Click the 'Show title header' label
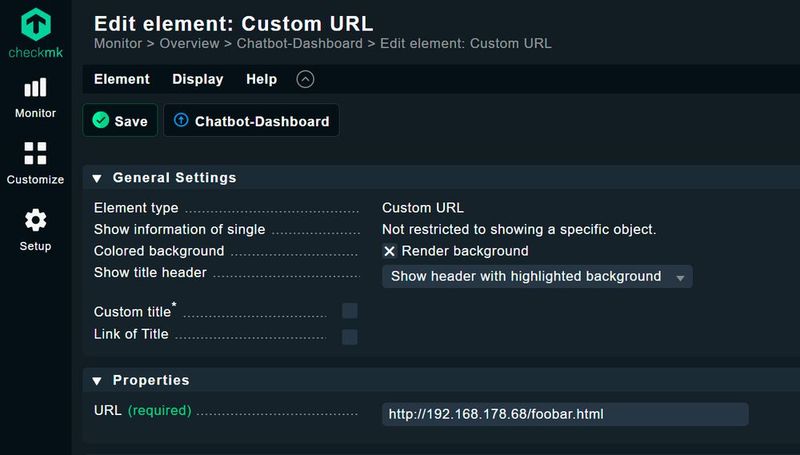The width and height of the screenshot is (800, 455). click(150, 272)
